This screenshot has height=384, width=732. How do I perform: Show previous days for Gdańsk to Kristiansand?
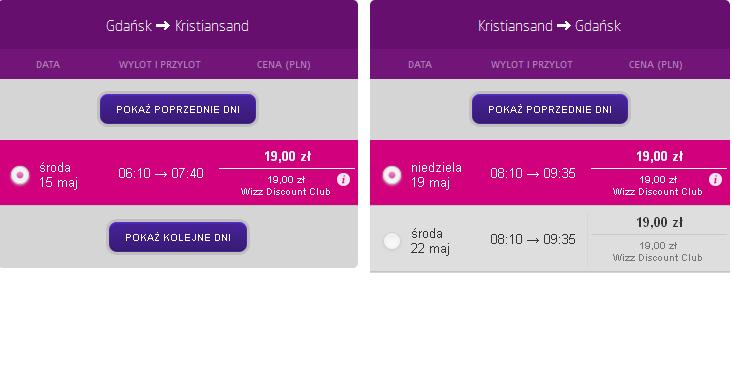point(178,109)
